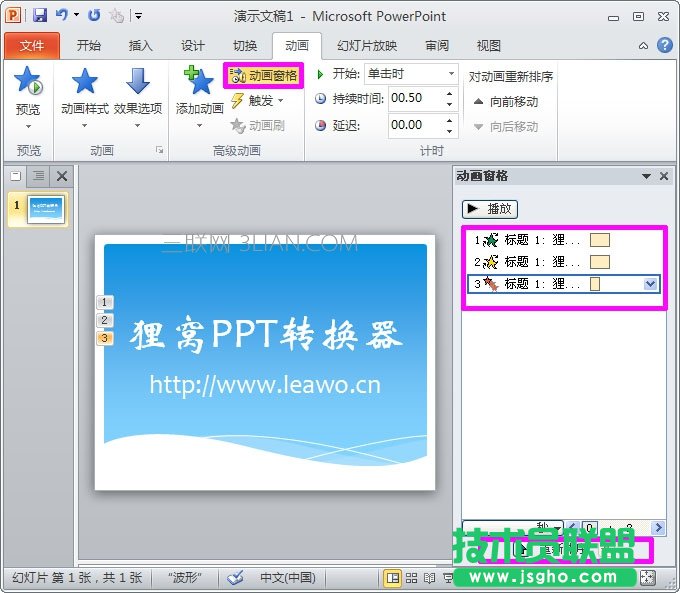The image size is (680, 593).
Task: Expand the 预览 dropdown arrow
Action: tap(29, 126)
